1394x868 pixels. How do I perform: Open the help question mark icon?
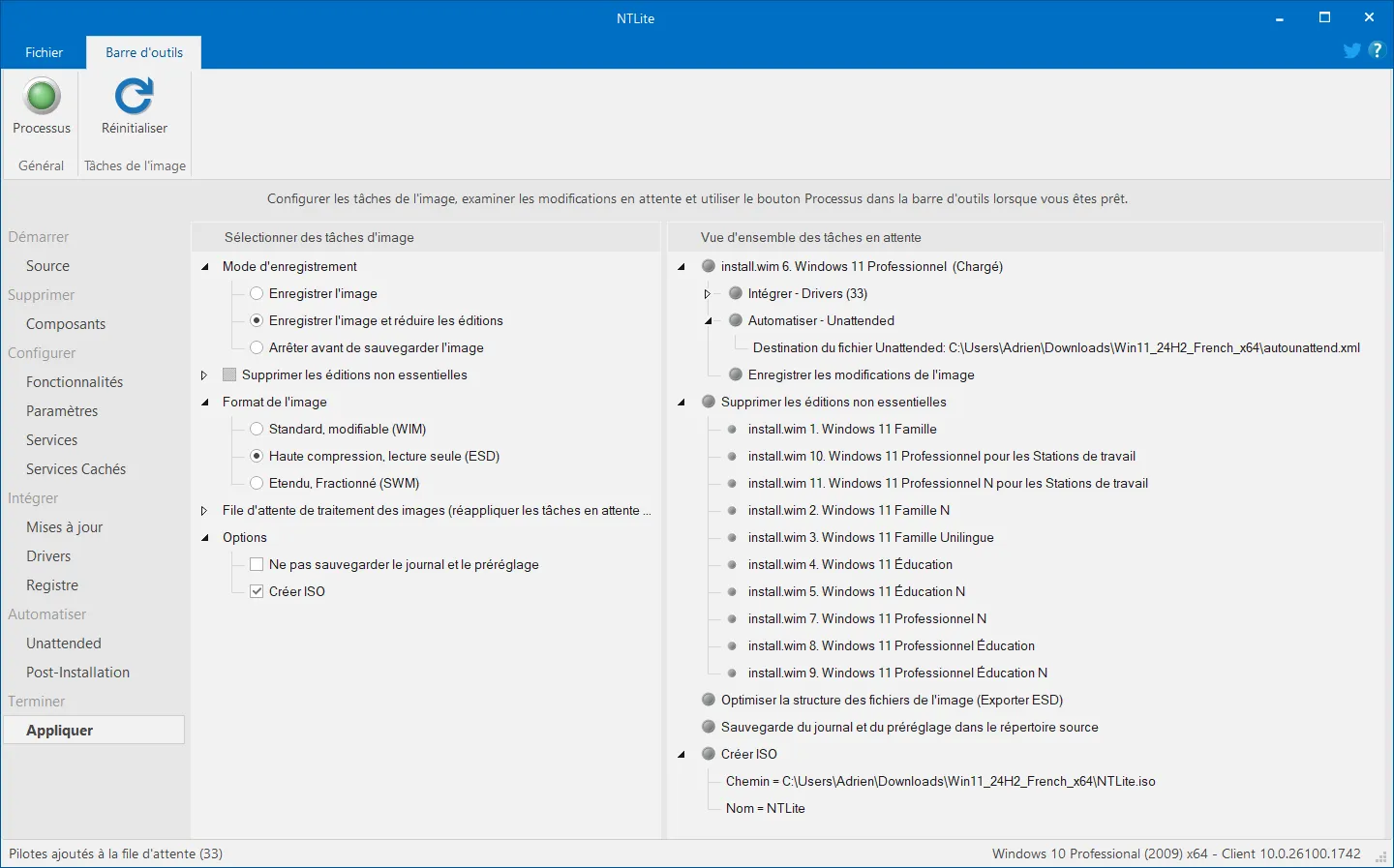tap(1377, 50)
